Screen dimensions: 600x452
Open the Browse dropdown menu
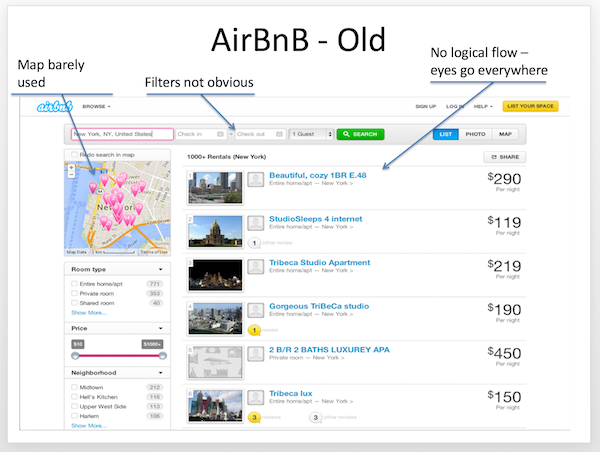pos(96,106)
